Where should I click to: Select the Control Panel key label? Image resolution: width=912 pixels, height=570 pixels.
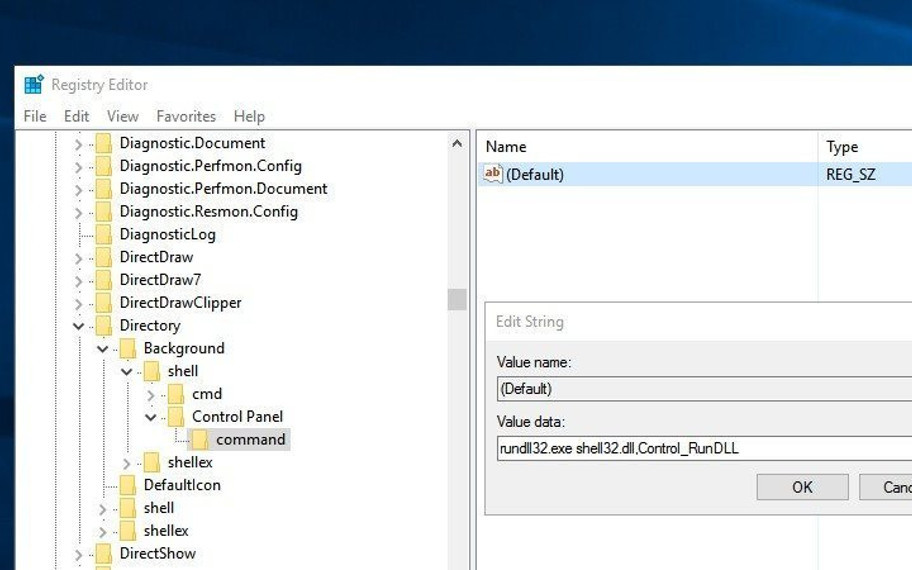pos(237,416)
